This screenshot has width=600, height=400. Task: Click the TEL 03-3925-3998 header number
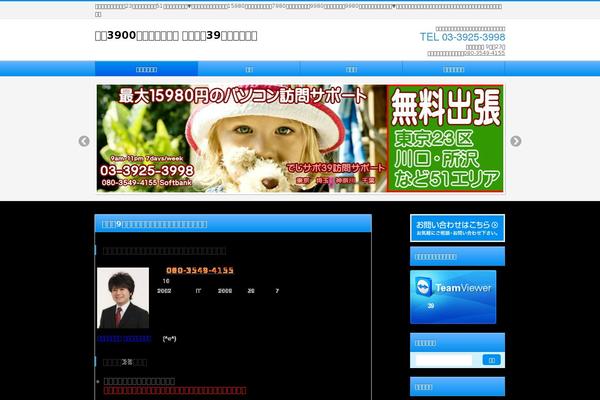click(462, 37)
